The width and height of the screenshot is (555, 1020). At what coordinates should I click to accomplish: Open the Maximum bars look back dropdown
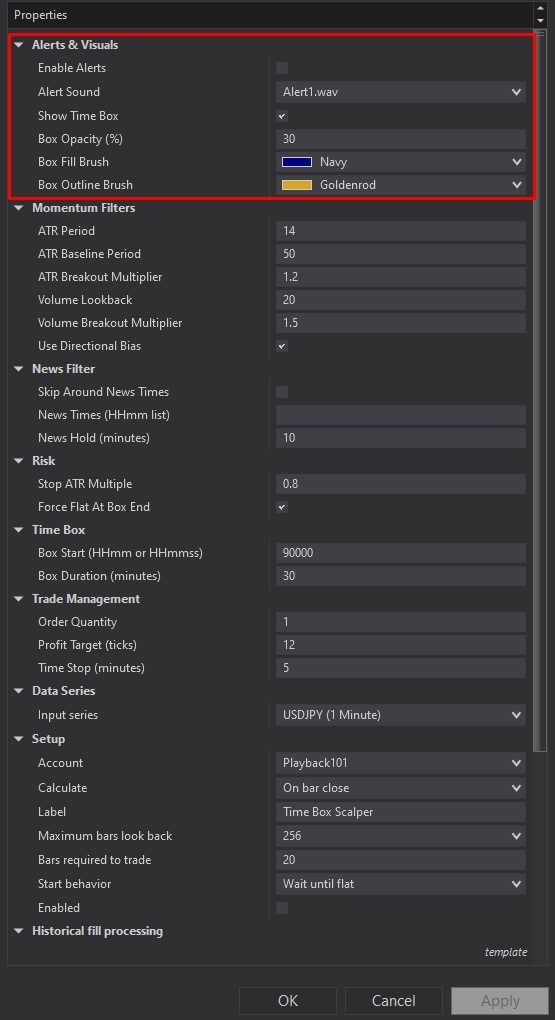tap(401, 836)
